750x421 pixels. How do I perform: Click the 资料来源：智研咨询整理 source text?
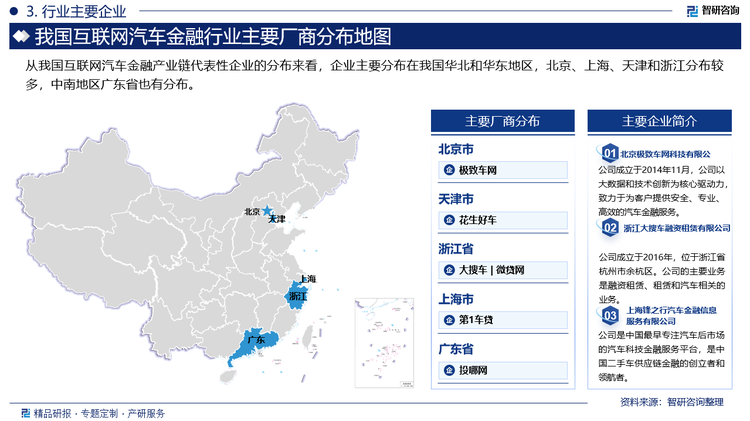(x=672, y=402)
